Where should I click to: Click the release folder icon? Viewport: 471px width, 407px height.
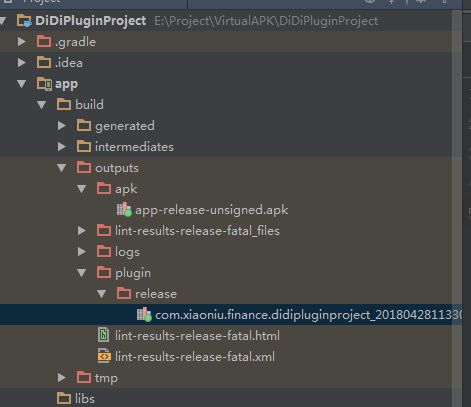click(x=124, y=294)
